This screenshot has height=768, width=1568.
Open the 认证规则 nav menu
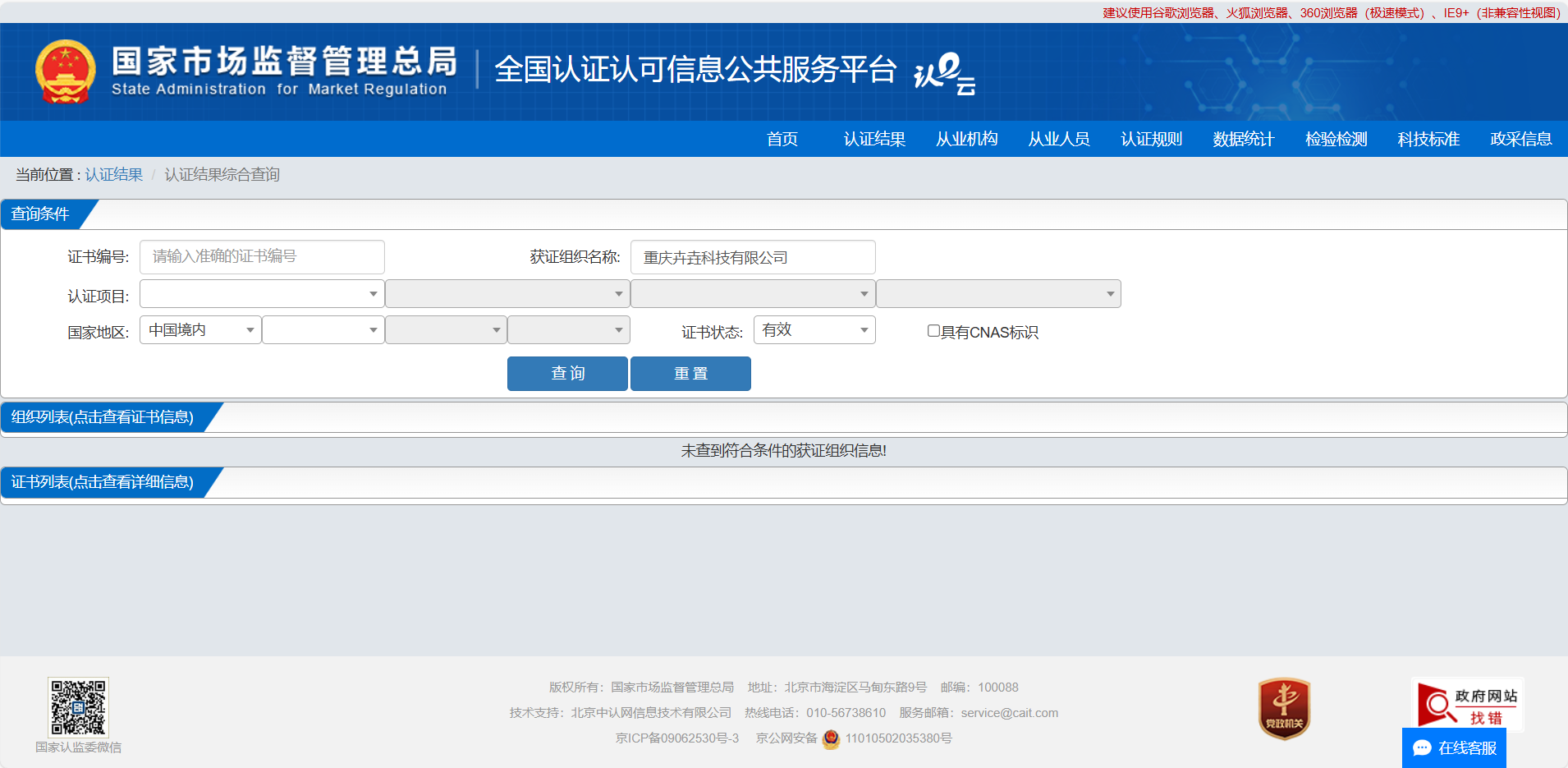tap(1152, 139)
